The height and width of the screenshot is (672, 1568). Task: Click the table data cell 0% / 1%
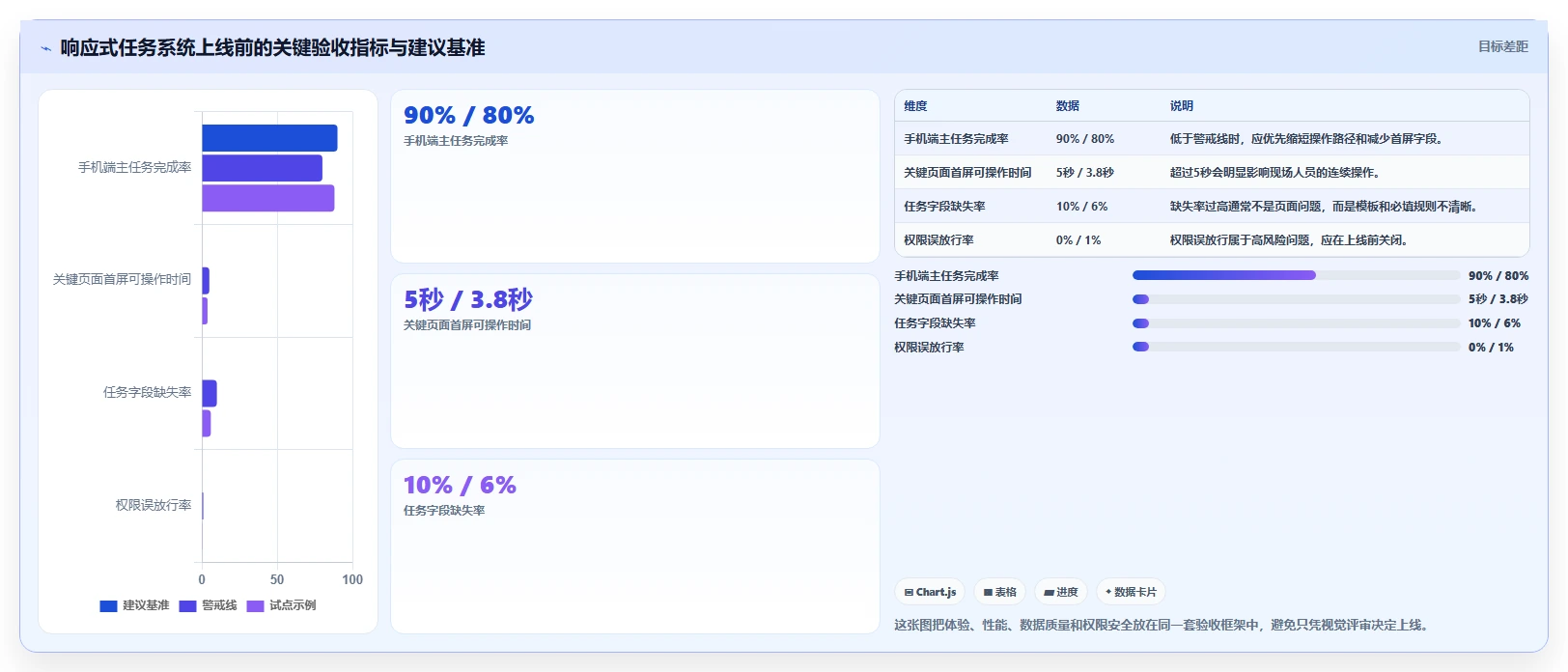(1078, 240)
